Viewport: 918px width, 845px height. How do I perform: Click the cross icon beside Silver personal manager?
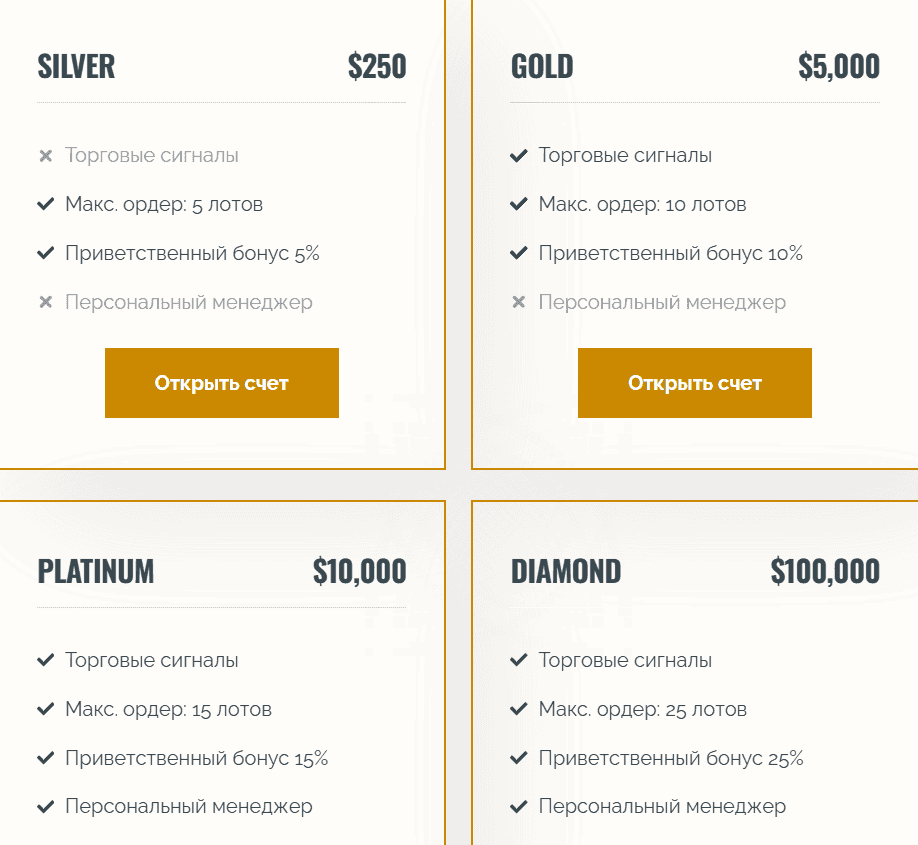point(45,302)
